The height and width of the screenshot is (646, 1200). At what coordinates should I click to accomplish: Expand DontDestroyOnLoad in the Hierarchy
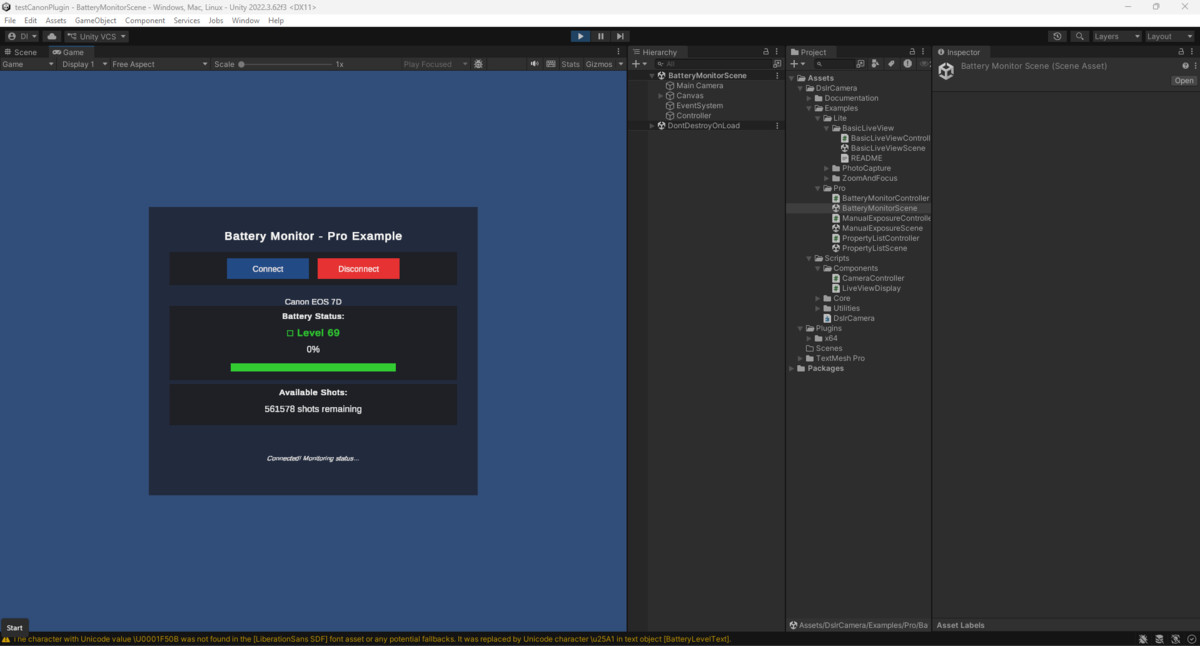click(652, 126)
